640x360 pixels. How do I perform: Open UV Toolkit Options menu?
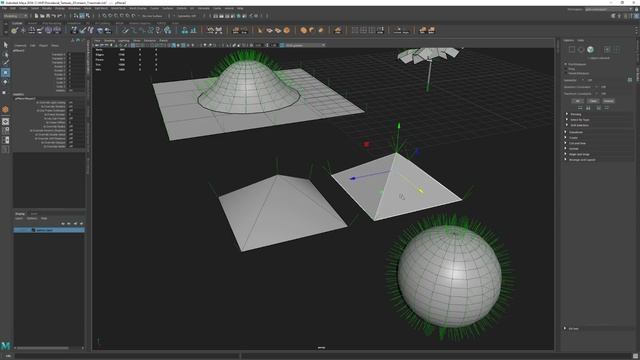(569, 40)
